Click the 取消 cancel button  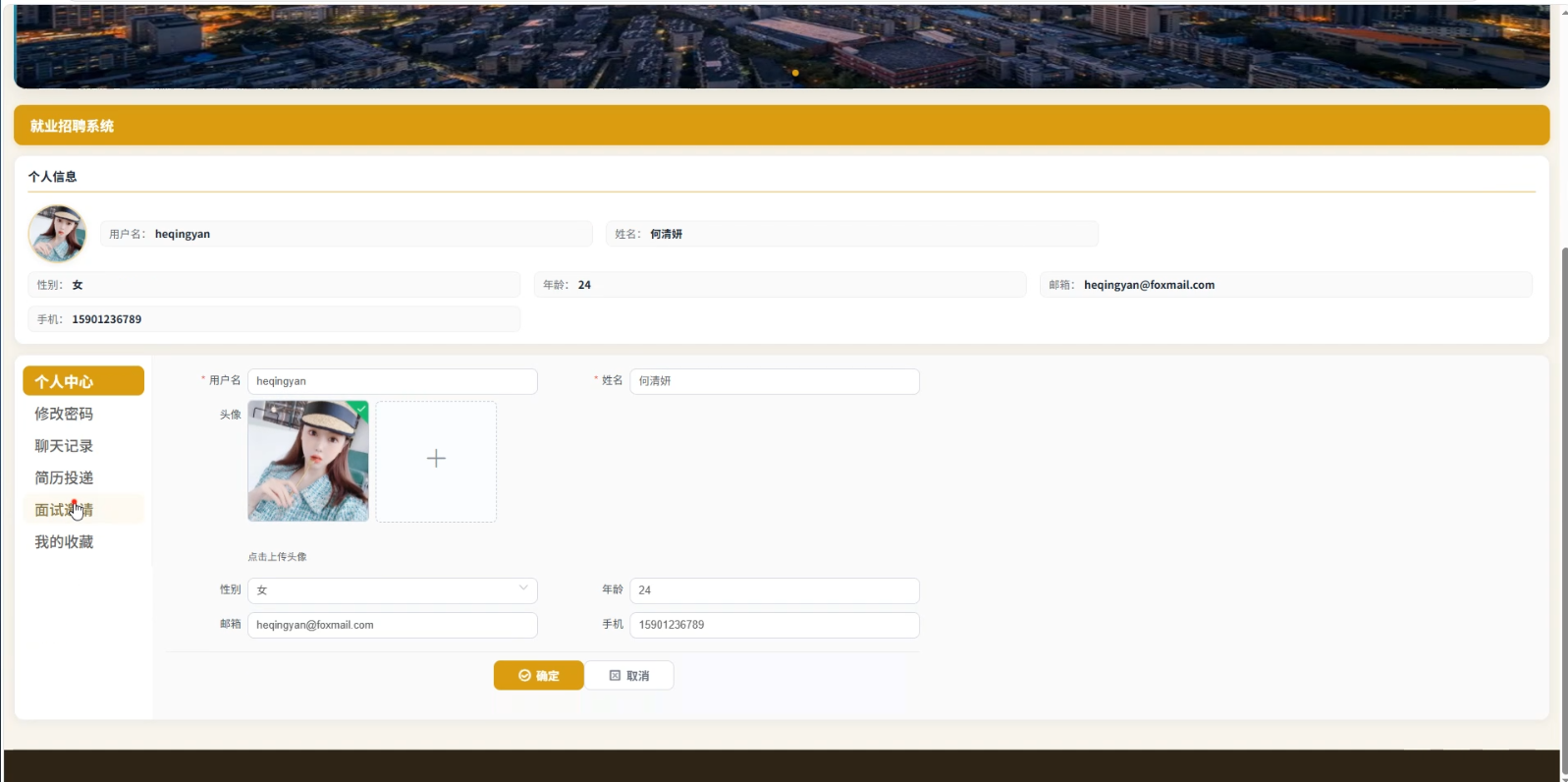point(629,676)
